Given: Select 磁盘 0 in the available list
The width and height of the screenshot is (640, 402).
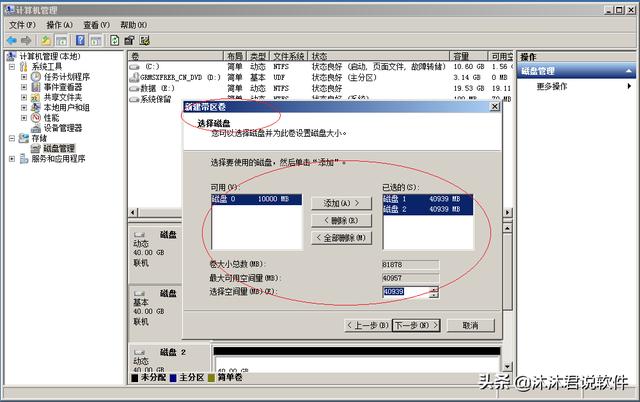Looking at the screenshot, I should pos(256,199).
